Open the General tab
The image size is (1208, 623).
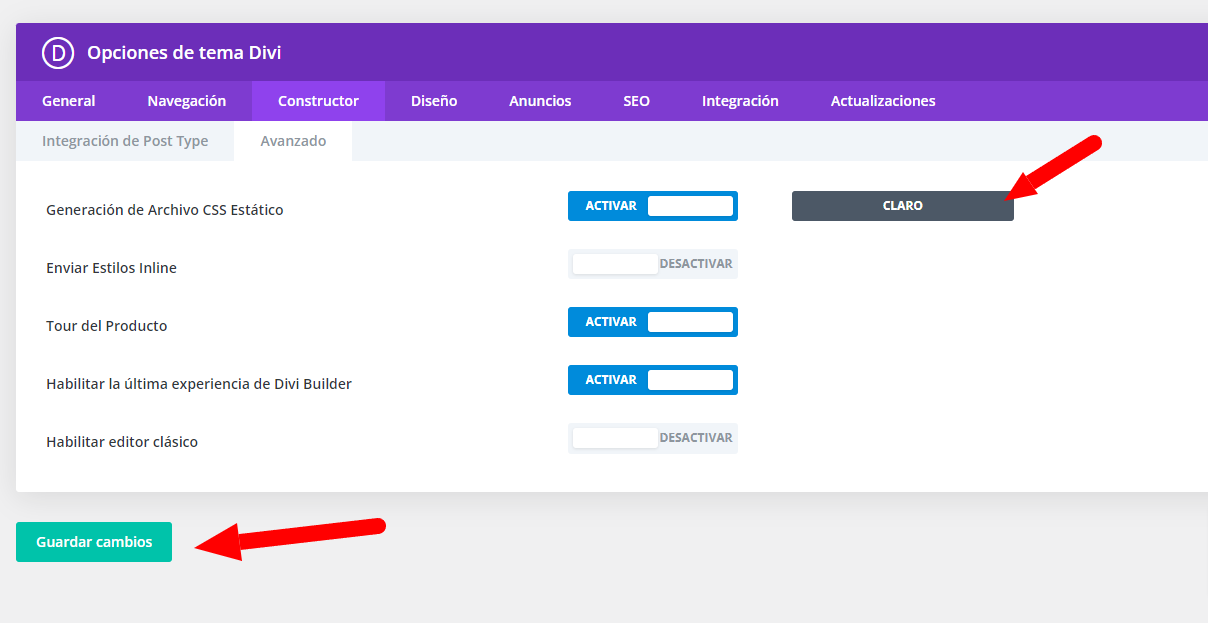tap(69, 101)
